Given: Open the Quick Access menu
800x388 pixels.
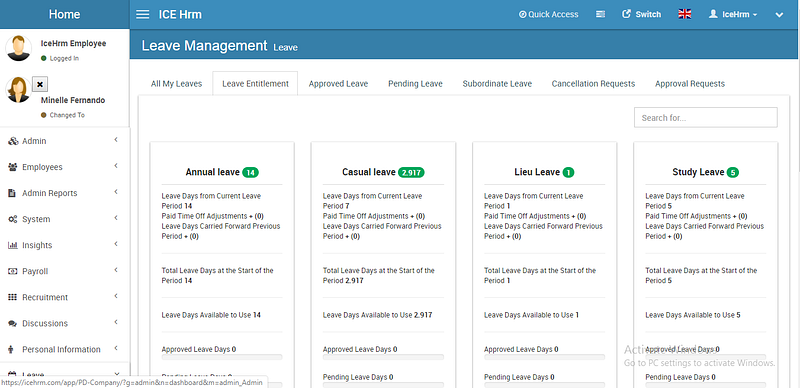Looking at the screenshot, I should 548,14.
